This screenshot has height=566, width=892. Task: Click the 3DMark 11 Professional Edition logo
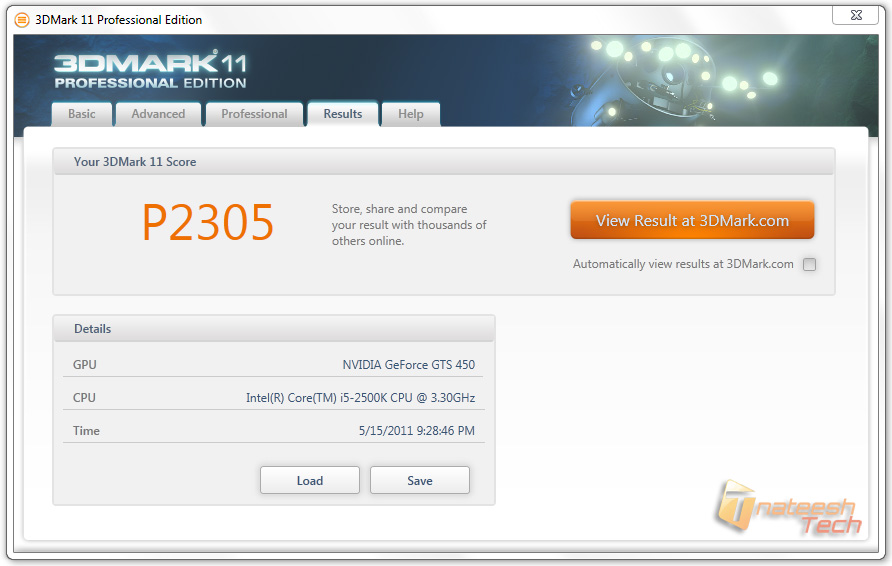point(150,70)
